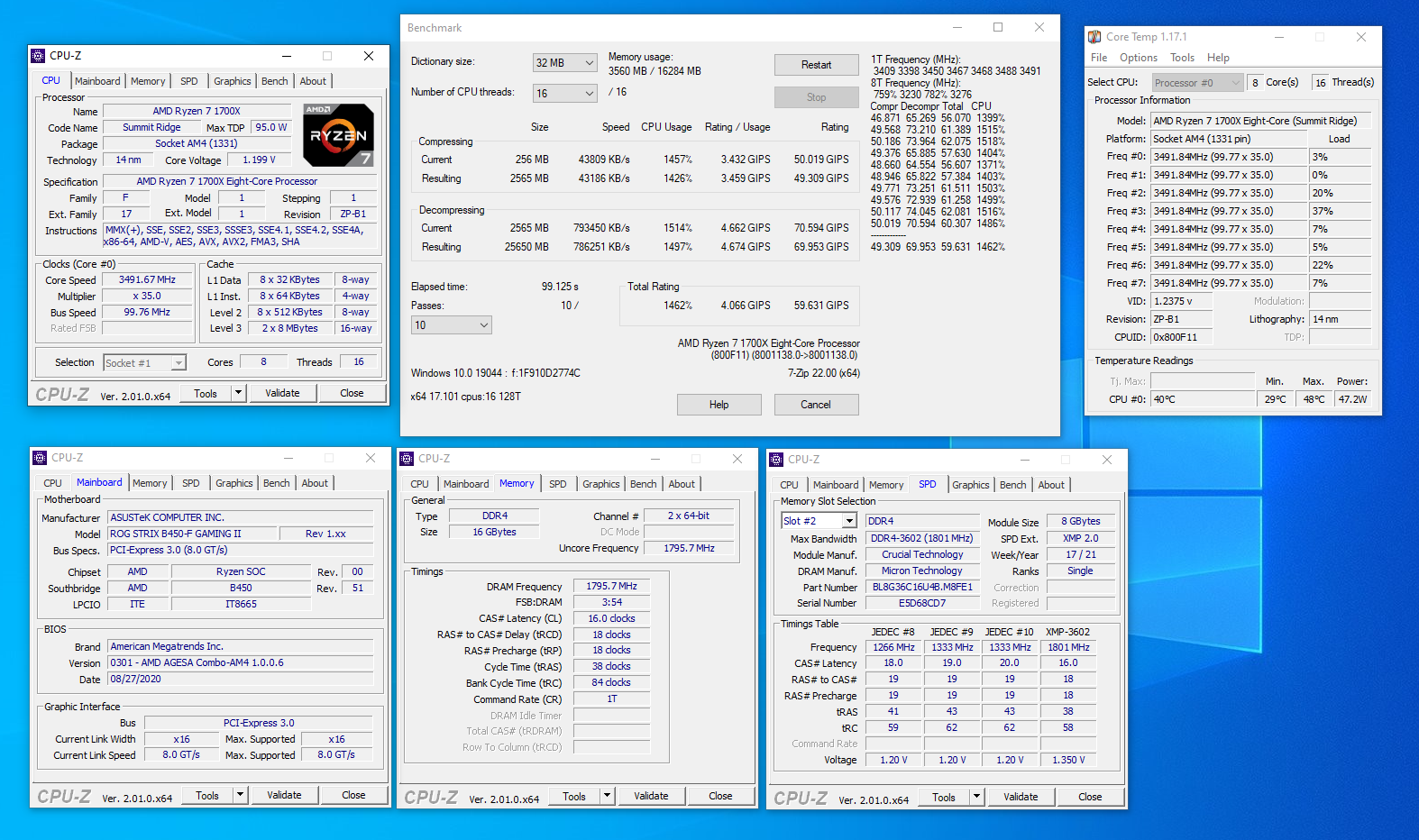Click Power reading 47.2W in Core Temp
This screenshot has width=1419, height=840.
point(1353,399)
